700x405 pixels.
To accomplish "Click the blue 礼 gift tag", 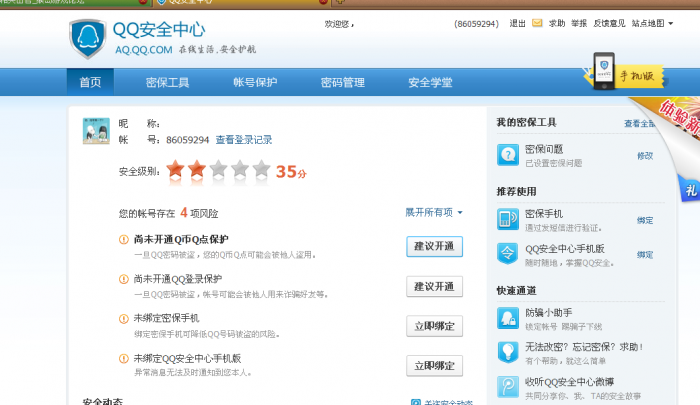I will pyautogui.click(x=690, y=189).
